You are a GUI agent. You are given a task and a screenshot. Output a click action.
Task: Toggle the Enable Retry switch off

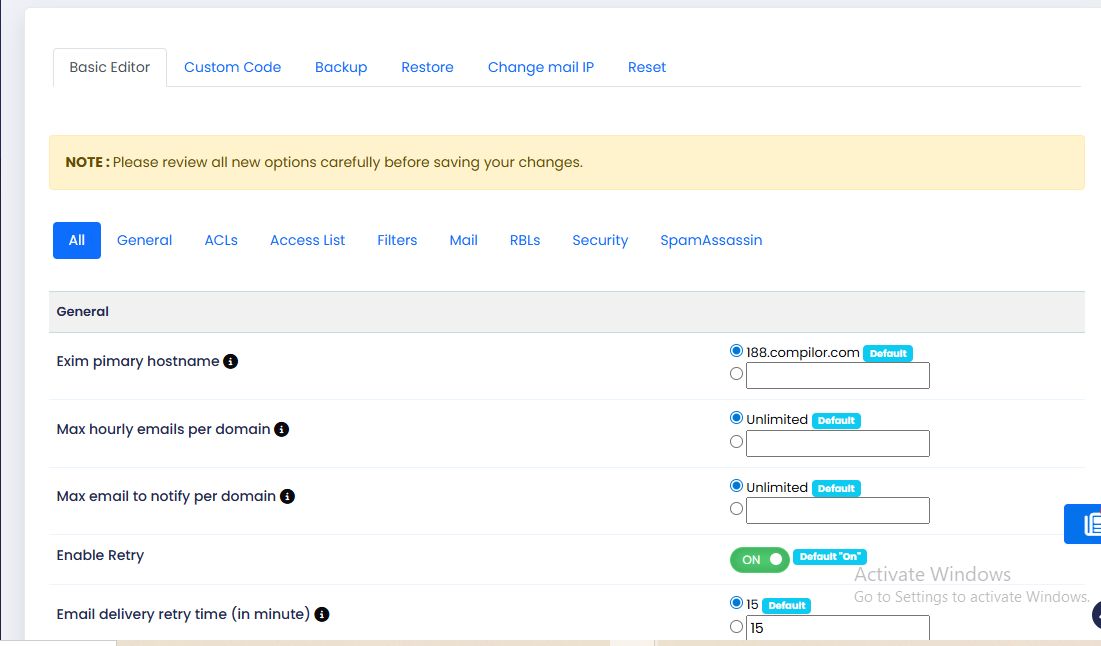760,559
